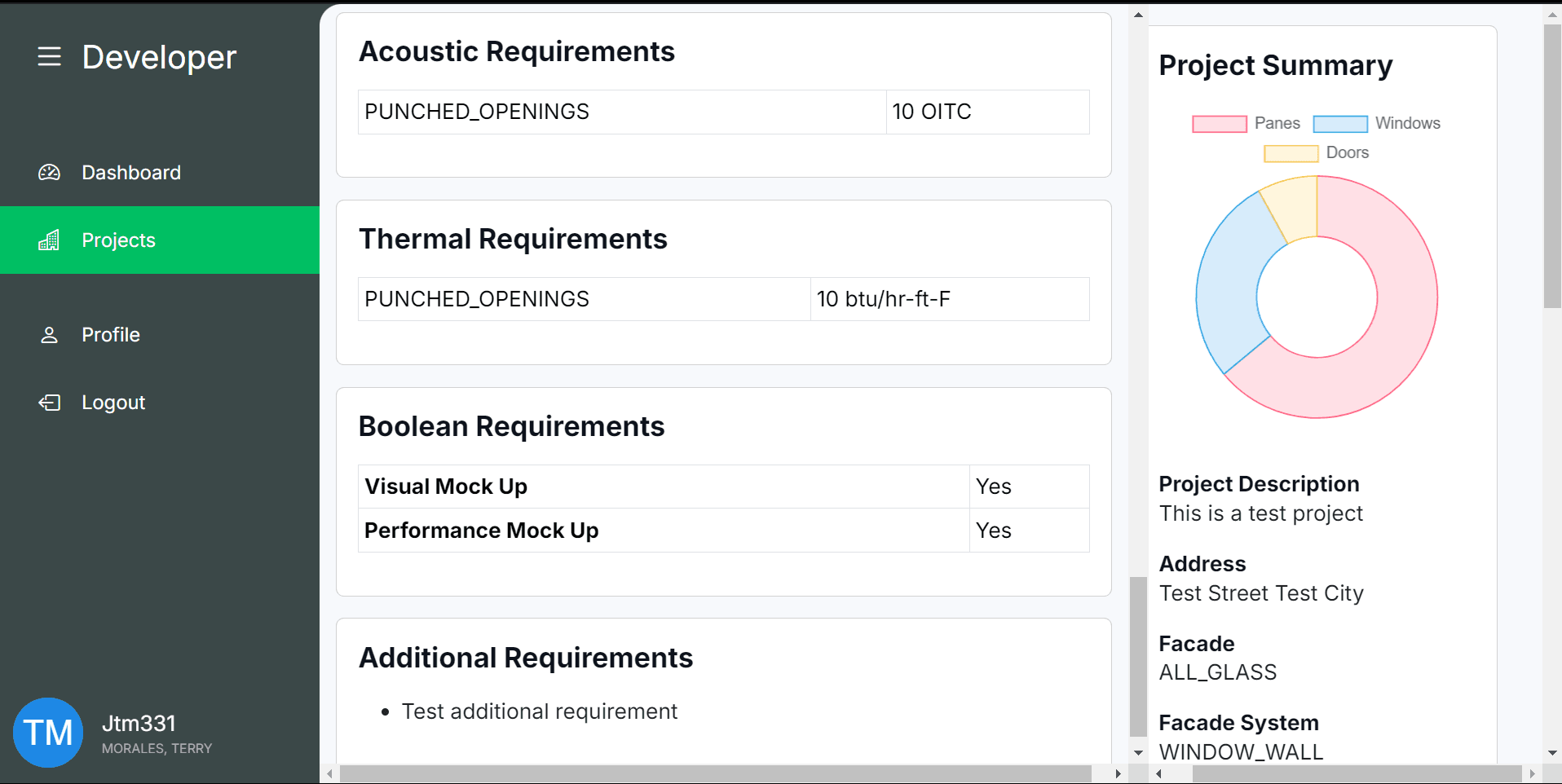Click the Logout text link
The height and width of the screenshot is (784, 1562).
point(113,403)
